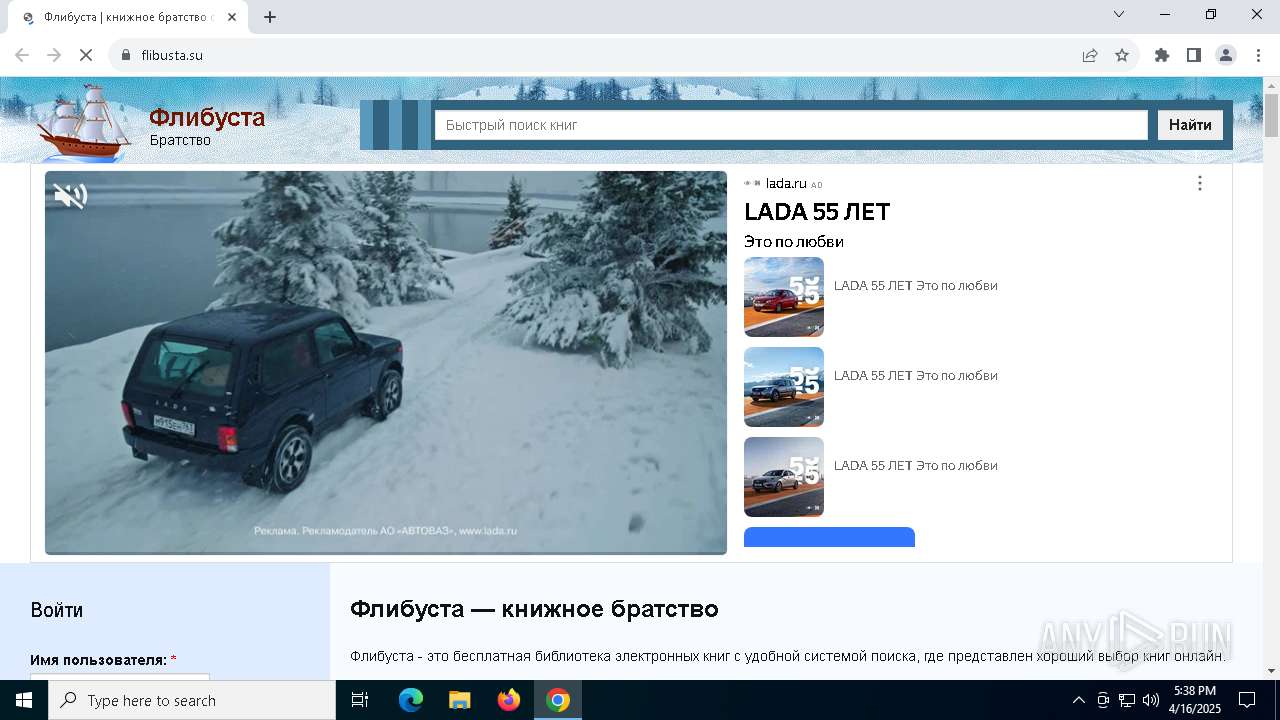Stop page loading in browser toolbar
The width and height of the screenshot is (1280, 720).
pyautogui.click(x=86, y=55)
